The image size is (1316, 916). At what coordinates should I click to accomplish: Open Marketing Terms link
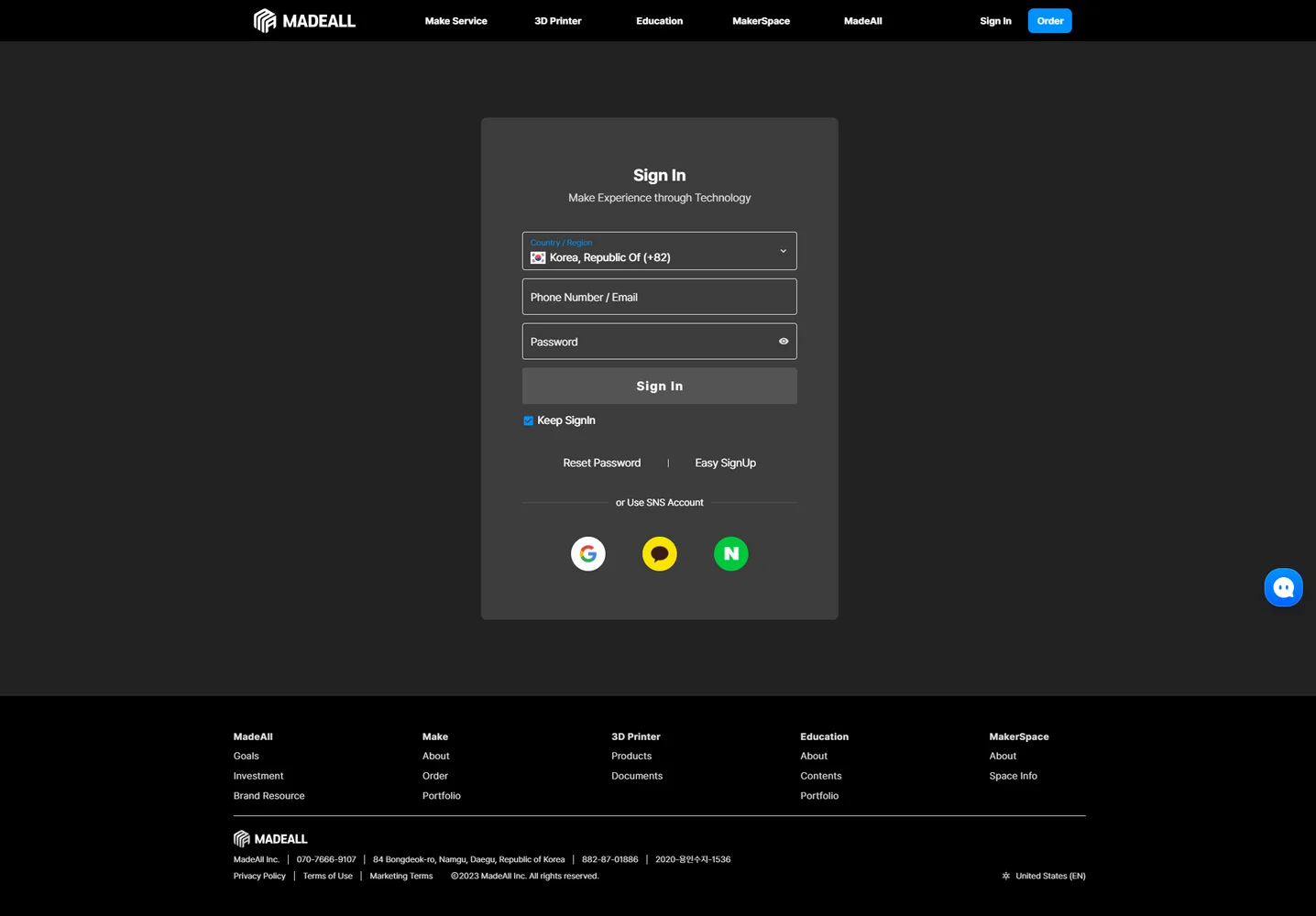(401, 876)
